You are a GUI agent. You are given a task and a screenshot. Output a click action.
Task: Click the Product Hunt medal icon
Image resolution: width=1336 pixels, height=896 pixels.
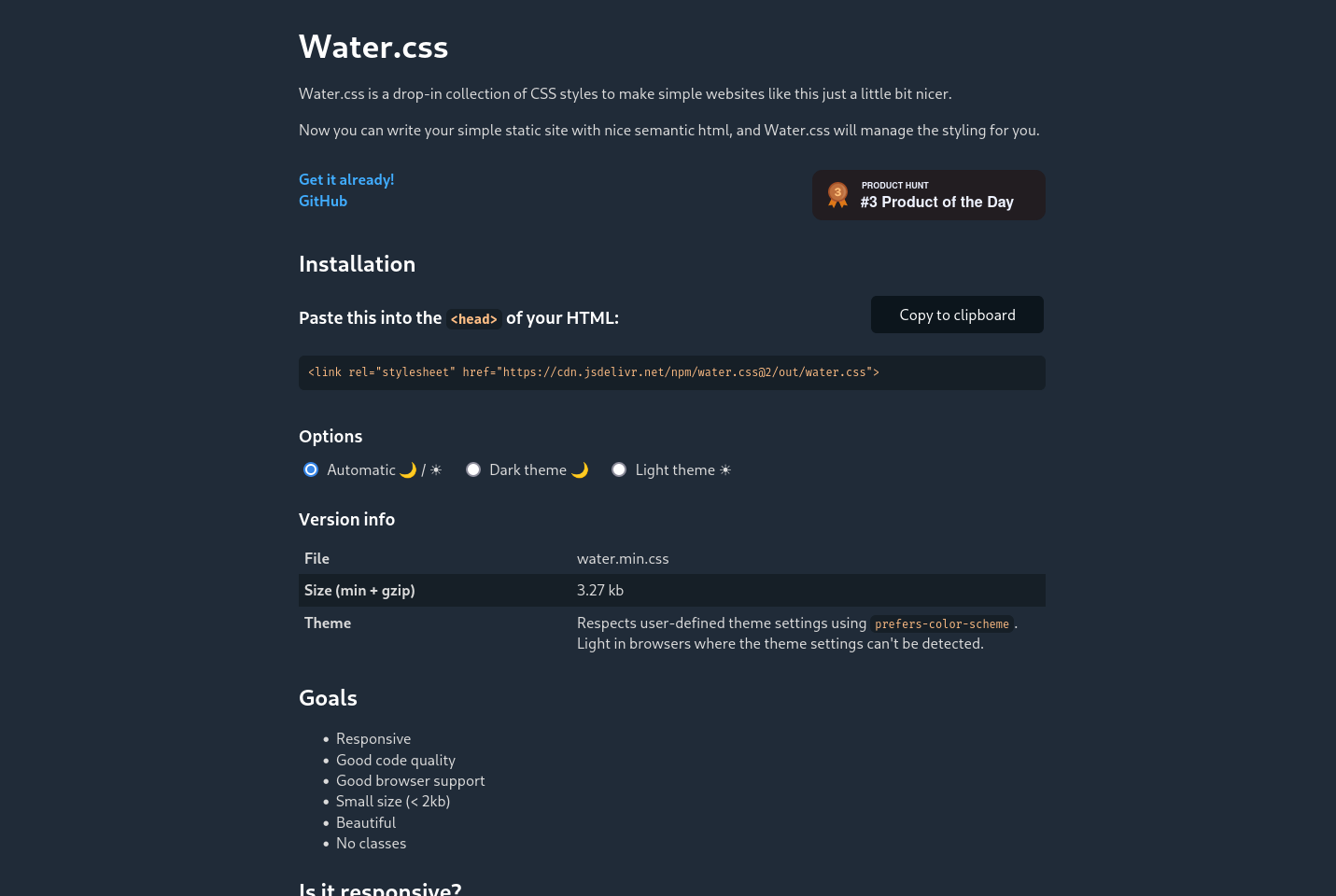(x=837, y=194)
